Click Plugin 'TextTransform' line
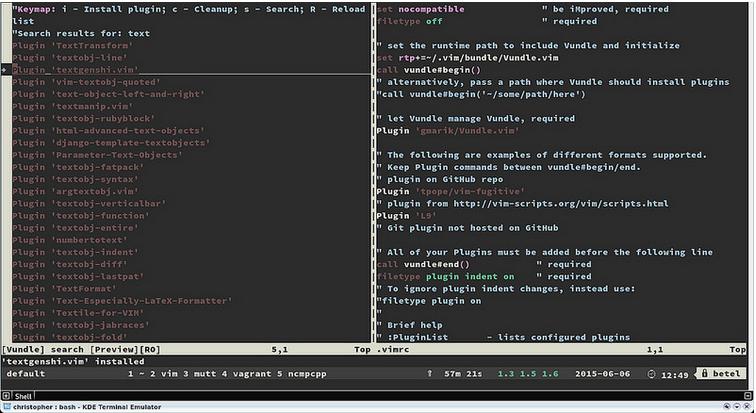The image size is (756, 413). click(x=72, y=46)
